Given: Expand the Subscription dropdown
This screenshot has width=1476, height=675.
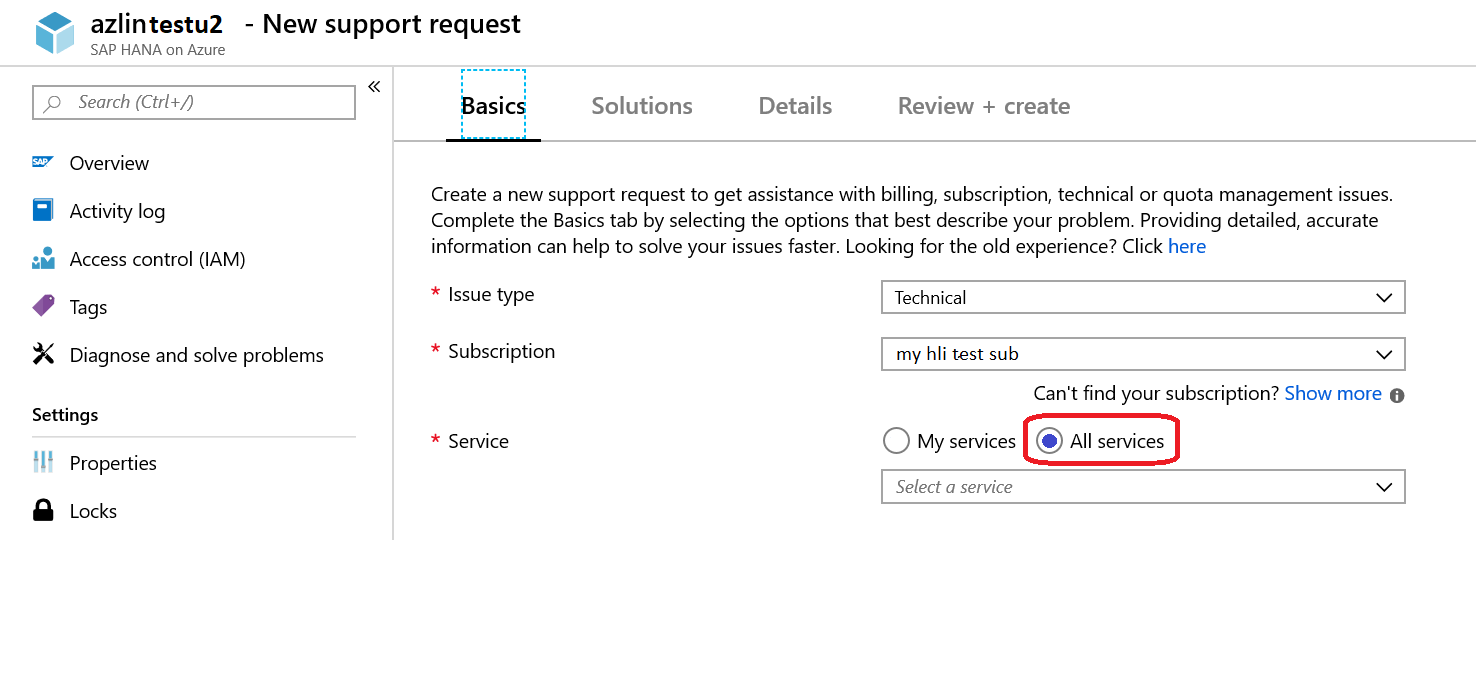Looking at the screenshot, I should [x=1143, y=354].
